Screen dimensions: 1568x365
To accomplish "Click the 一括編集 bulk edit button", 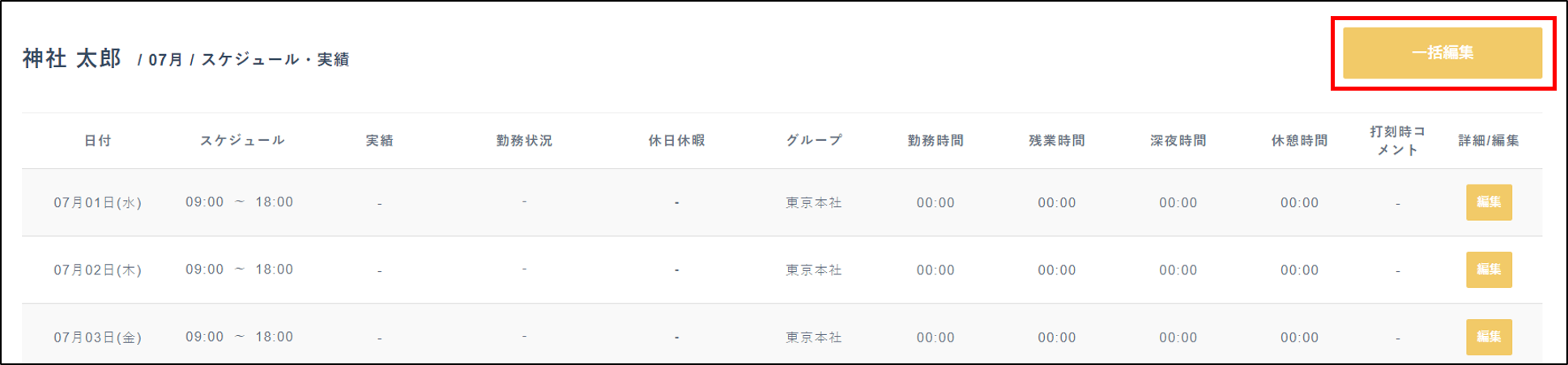I will click(1442, 53).
